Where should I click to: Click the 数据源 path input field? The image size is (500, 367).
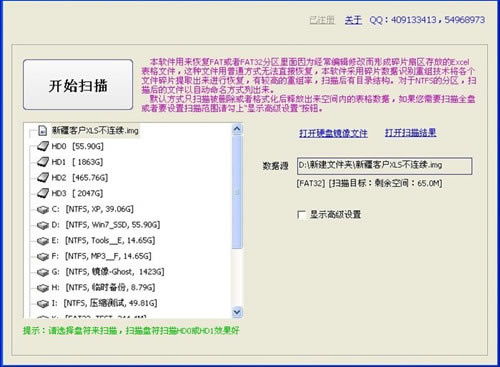(384, 166)
